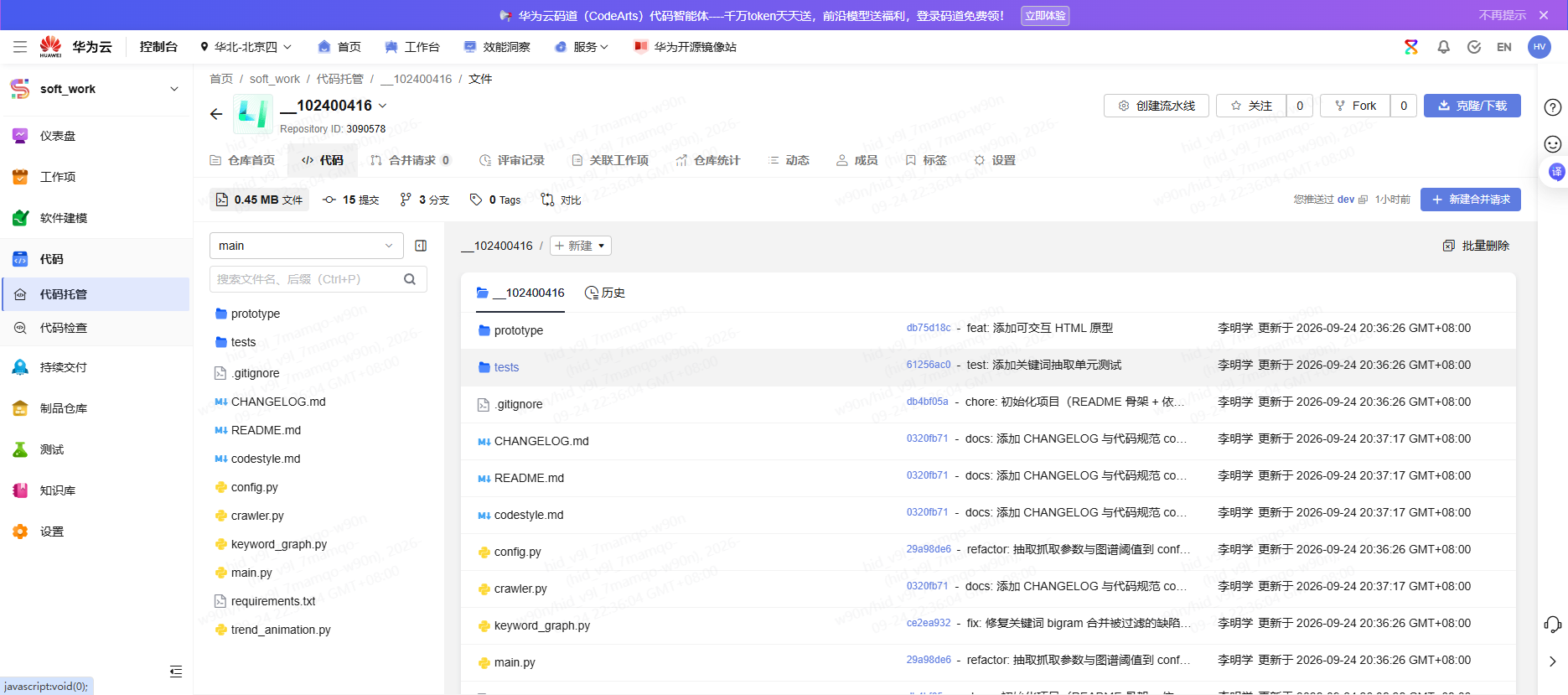The image size is (1568, 695).
Task: Click the smiley feedback icon
Action: pos(1553,144)
